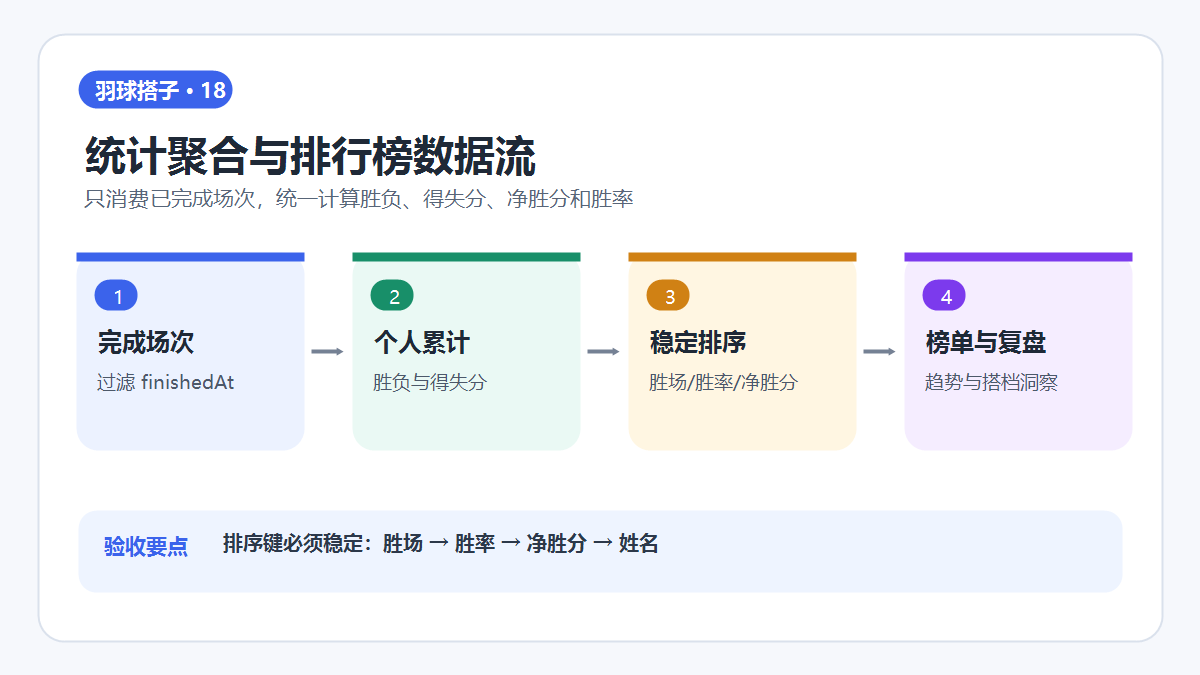Screen dimensions: 1200x675
Task: Select the title 统计聚合与排行榜数据流
Action: 311,157
